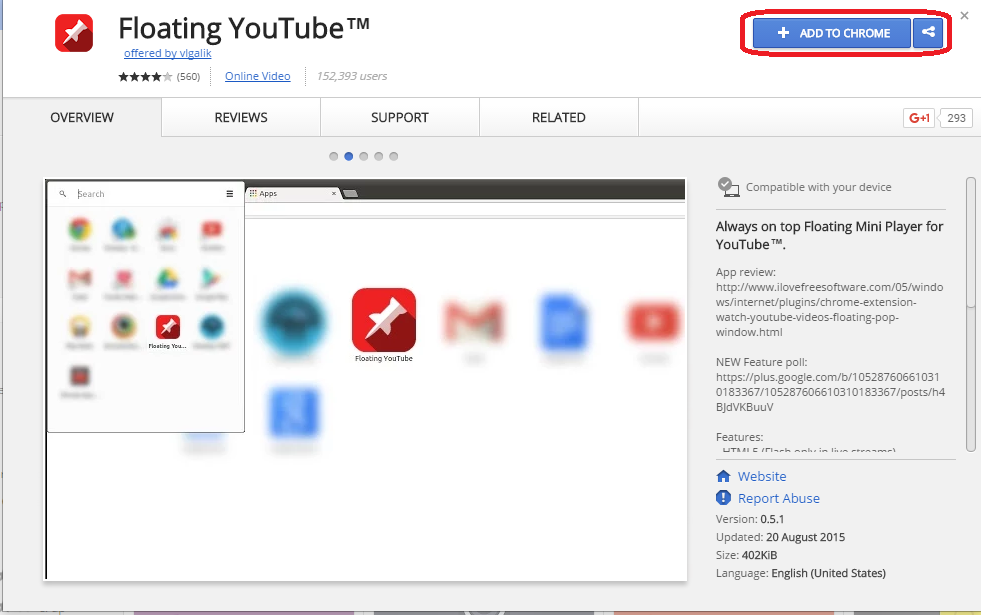Click the Always on top Floating Mini Player heading
Image resolution: width=982 pixels, height=616 pixels.
tap(829, 235)
